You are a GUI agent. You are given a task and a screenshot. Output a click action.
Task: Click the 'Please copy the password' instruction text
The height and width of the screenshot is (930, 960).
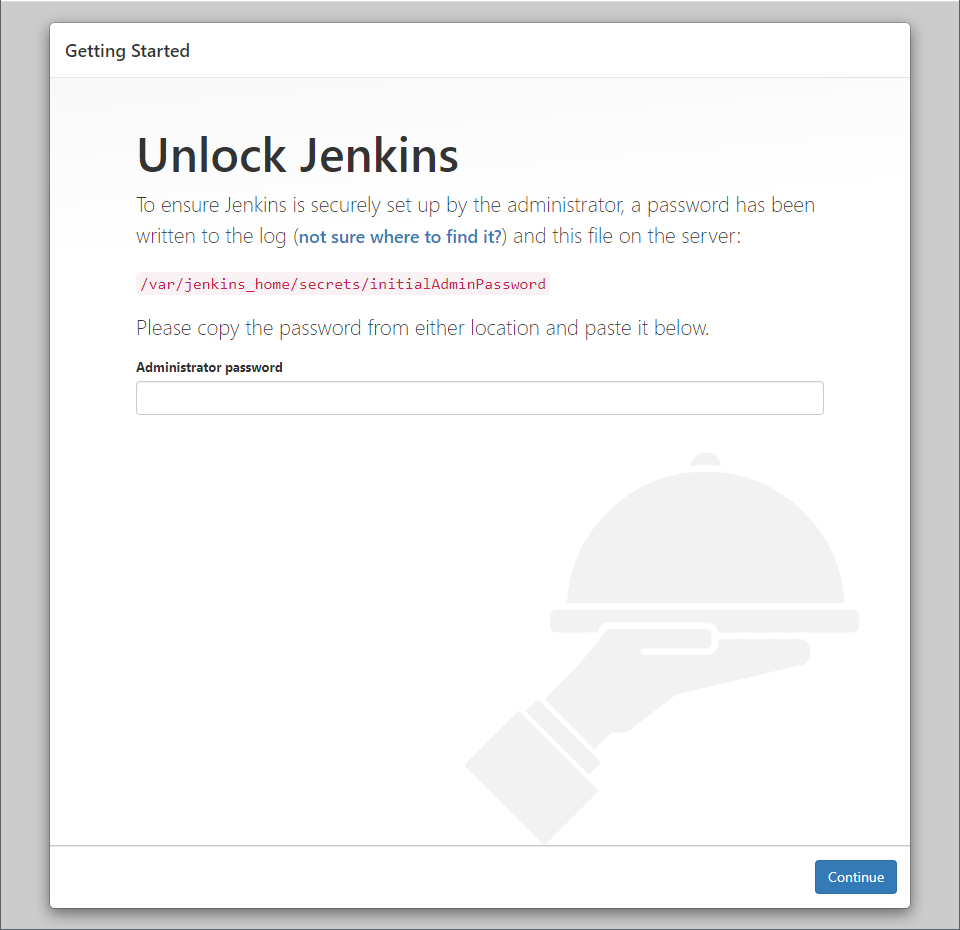tap(422, 328)
